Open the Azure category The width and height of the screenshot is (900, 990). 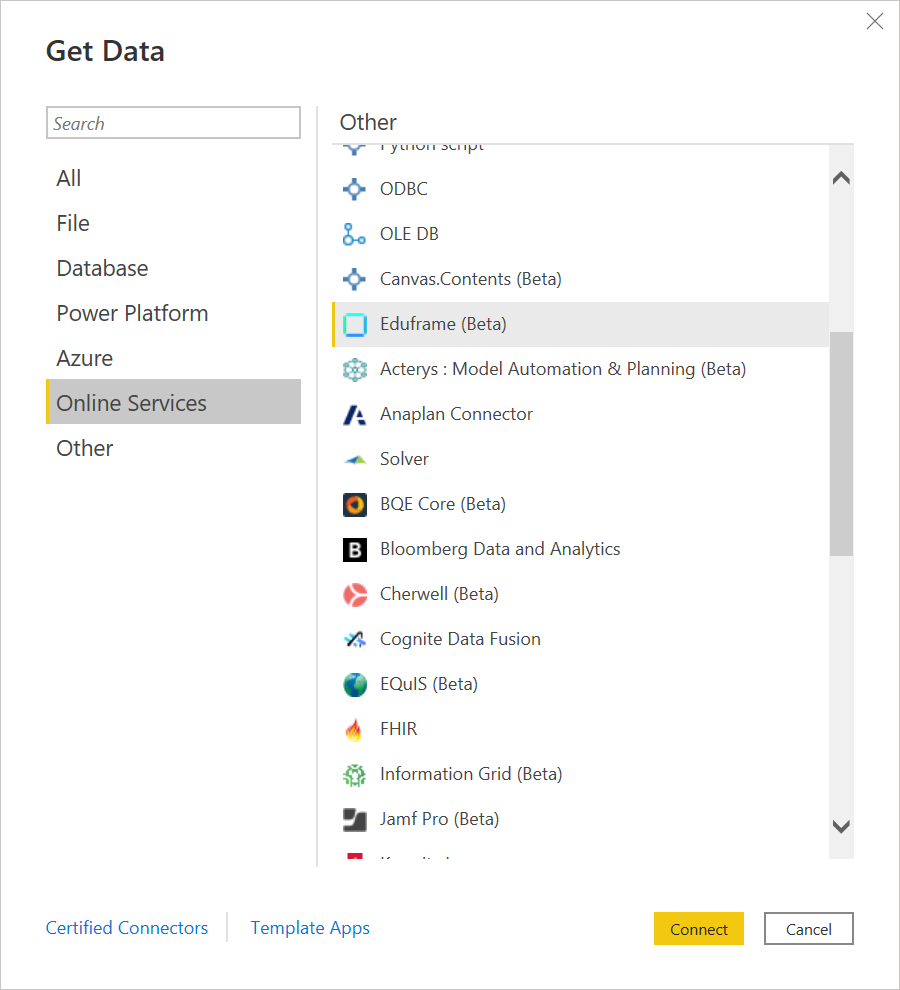point(84,357)
